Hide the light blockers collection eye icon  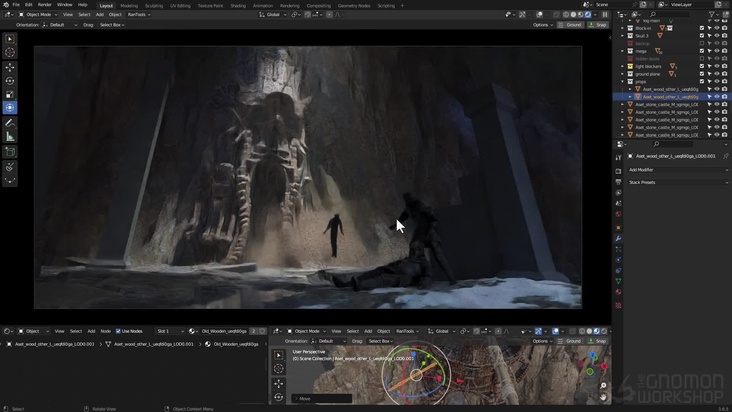coord(717,66)
